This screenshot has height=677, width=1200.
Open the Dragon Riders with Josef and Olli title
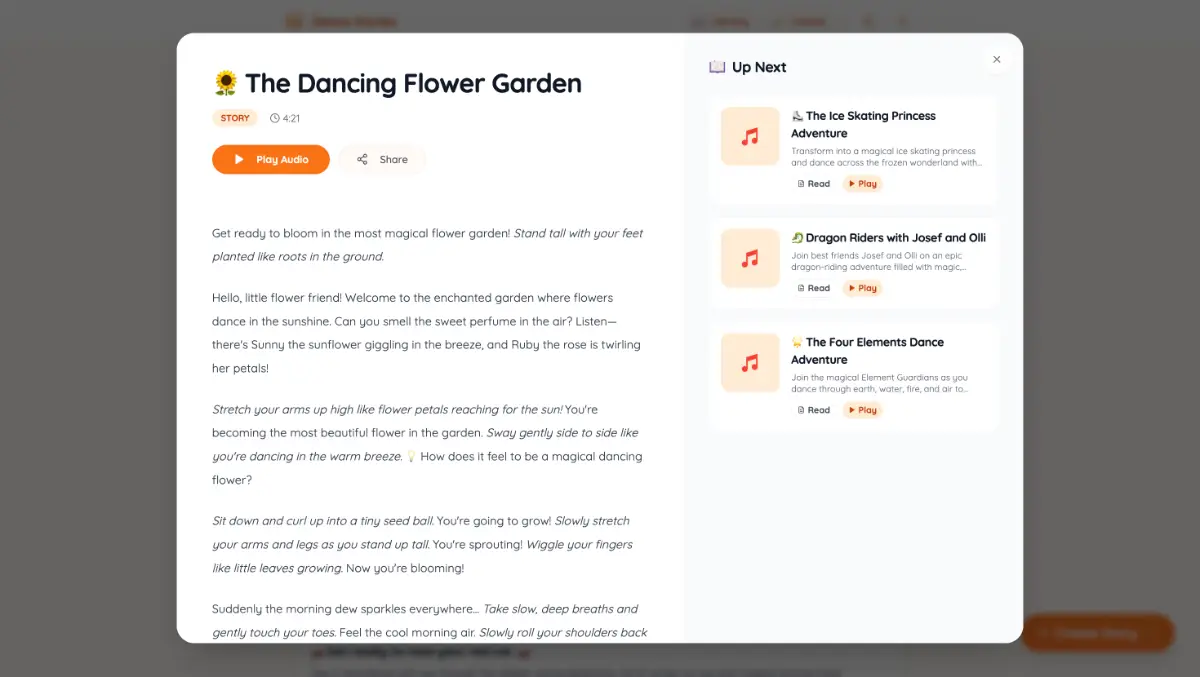[895, 238]
